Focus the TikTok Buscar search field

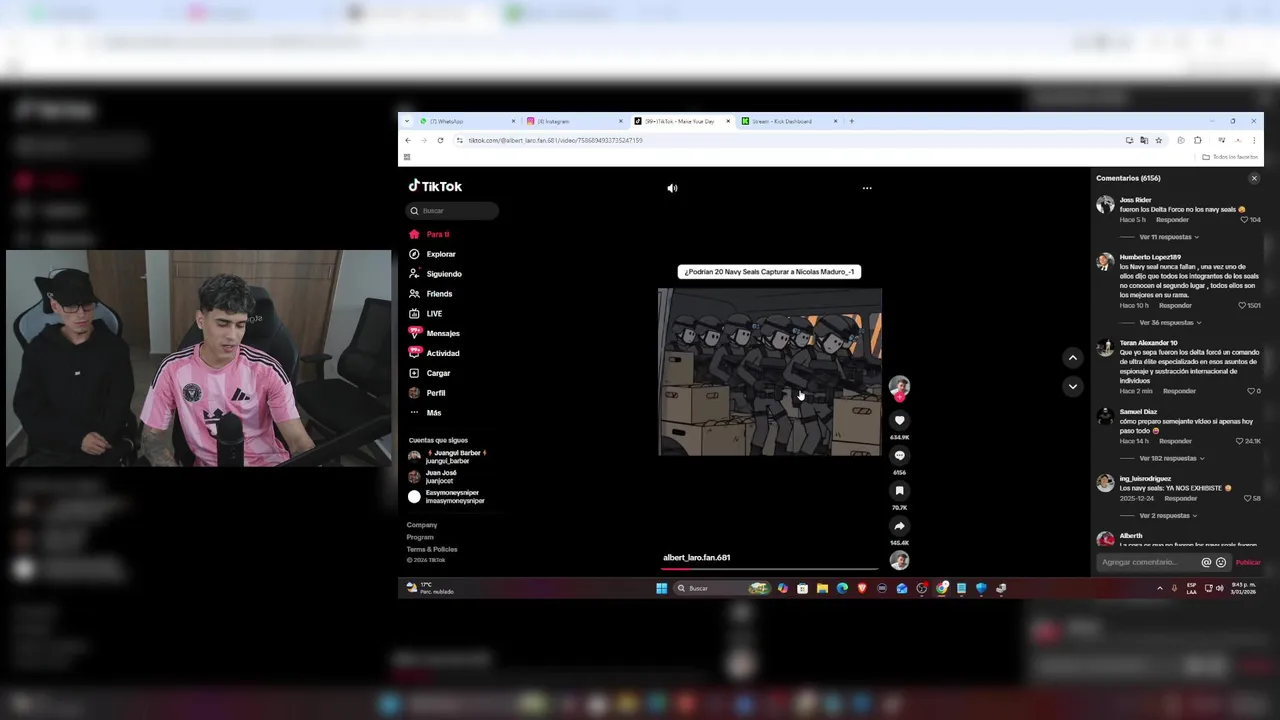tap(452, 210)
